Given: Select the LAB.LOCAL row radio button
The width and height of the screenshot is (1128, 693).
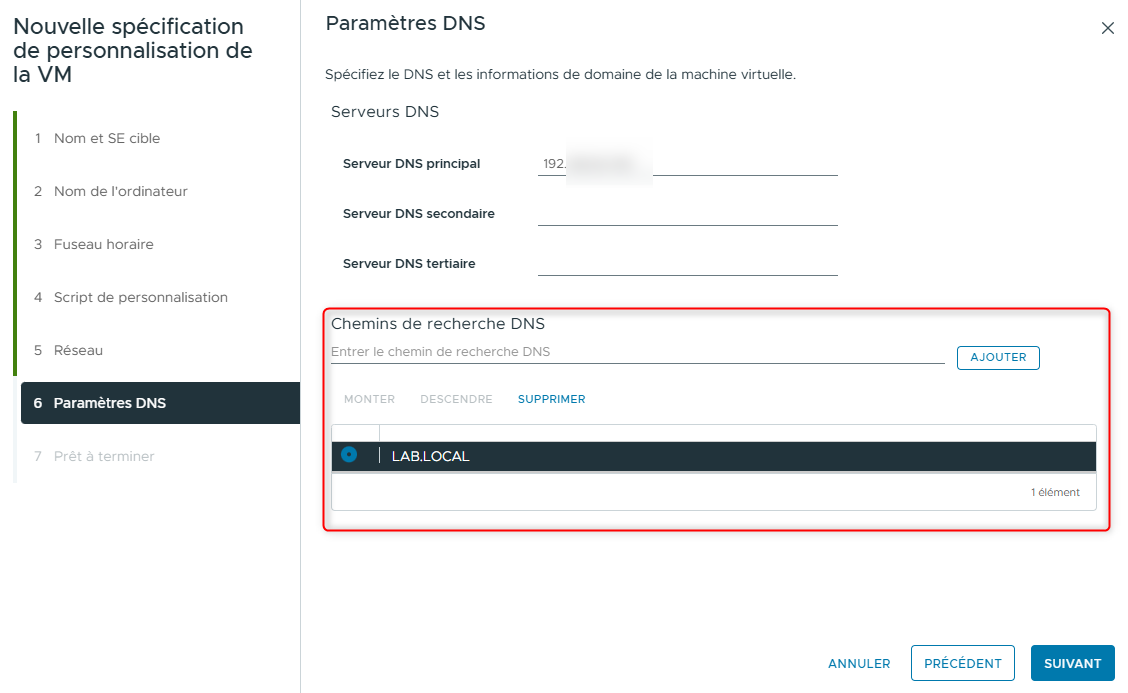Looking at the screenshot, I should coord(347,455).
